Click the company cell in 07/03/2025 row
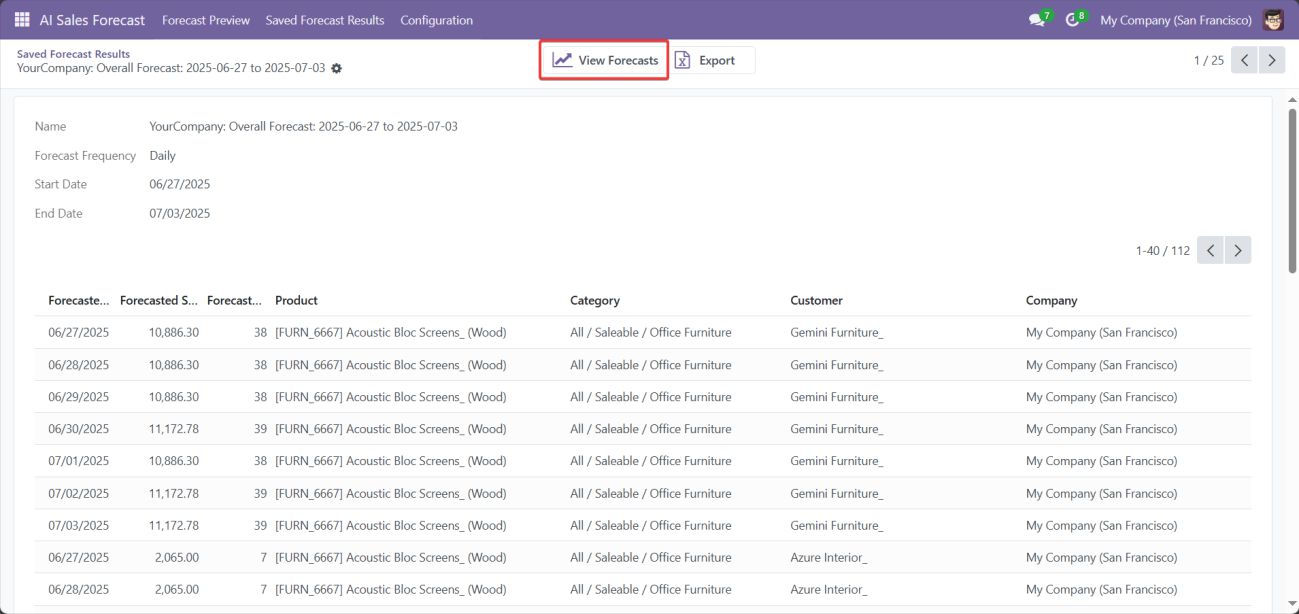This screenshot has width=1299, height=614. pos(1102,525)
